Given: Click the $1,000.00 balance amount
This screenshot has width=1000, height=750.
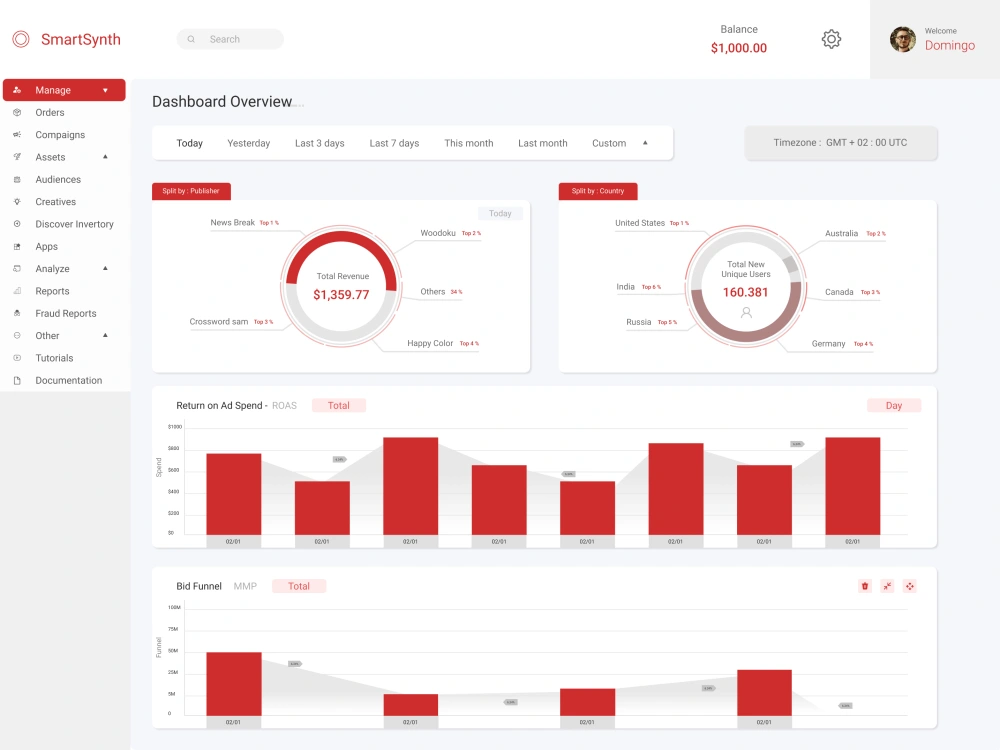Looking at the screenshot, I should 739,48.
